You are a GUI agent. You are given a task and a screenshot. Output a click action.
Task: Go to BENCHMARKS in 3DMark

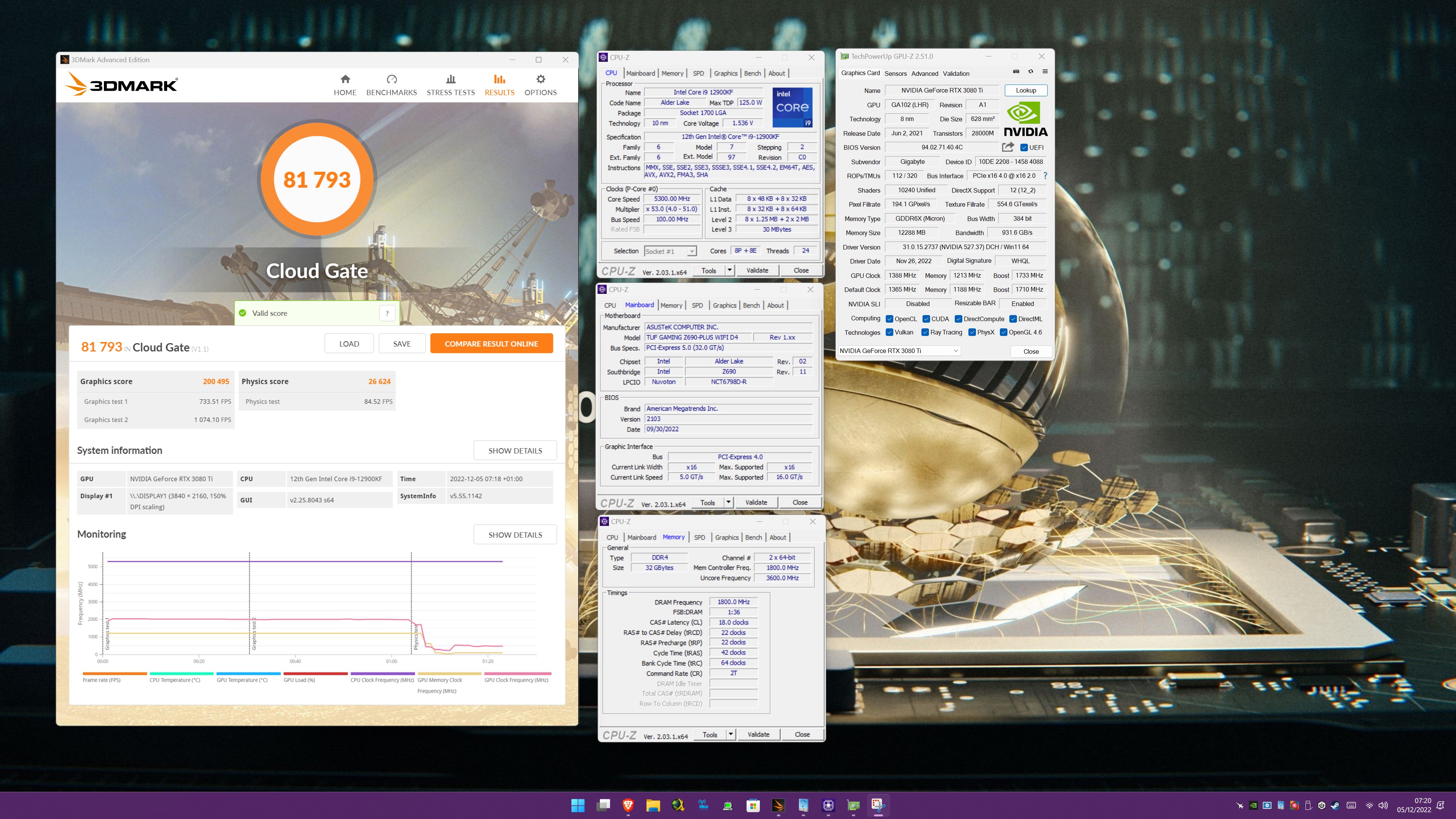point(391,85)
